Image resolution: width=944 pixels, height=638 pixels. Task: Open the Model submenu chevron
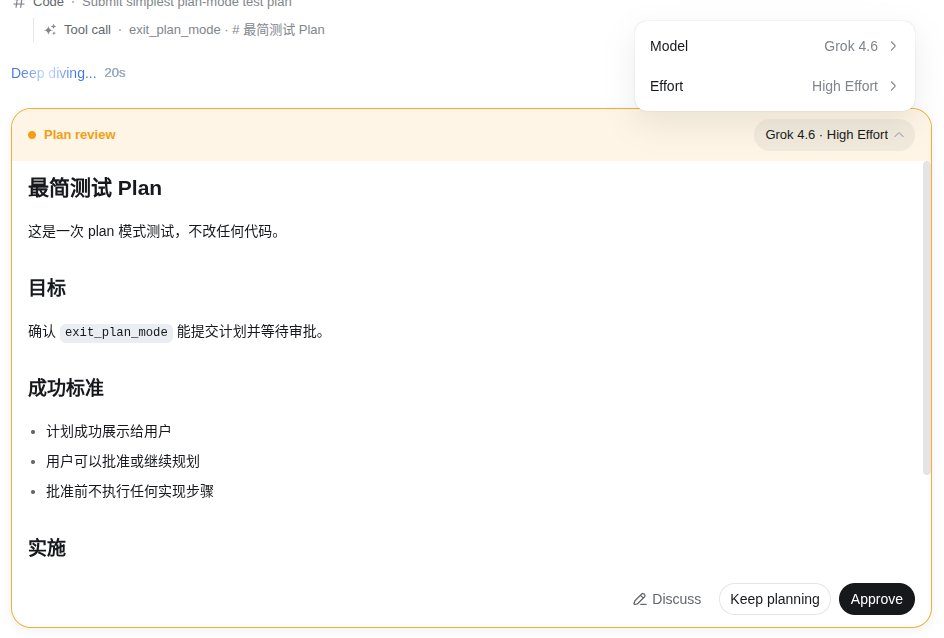pos(893,46)
